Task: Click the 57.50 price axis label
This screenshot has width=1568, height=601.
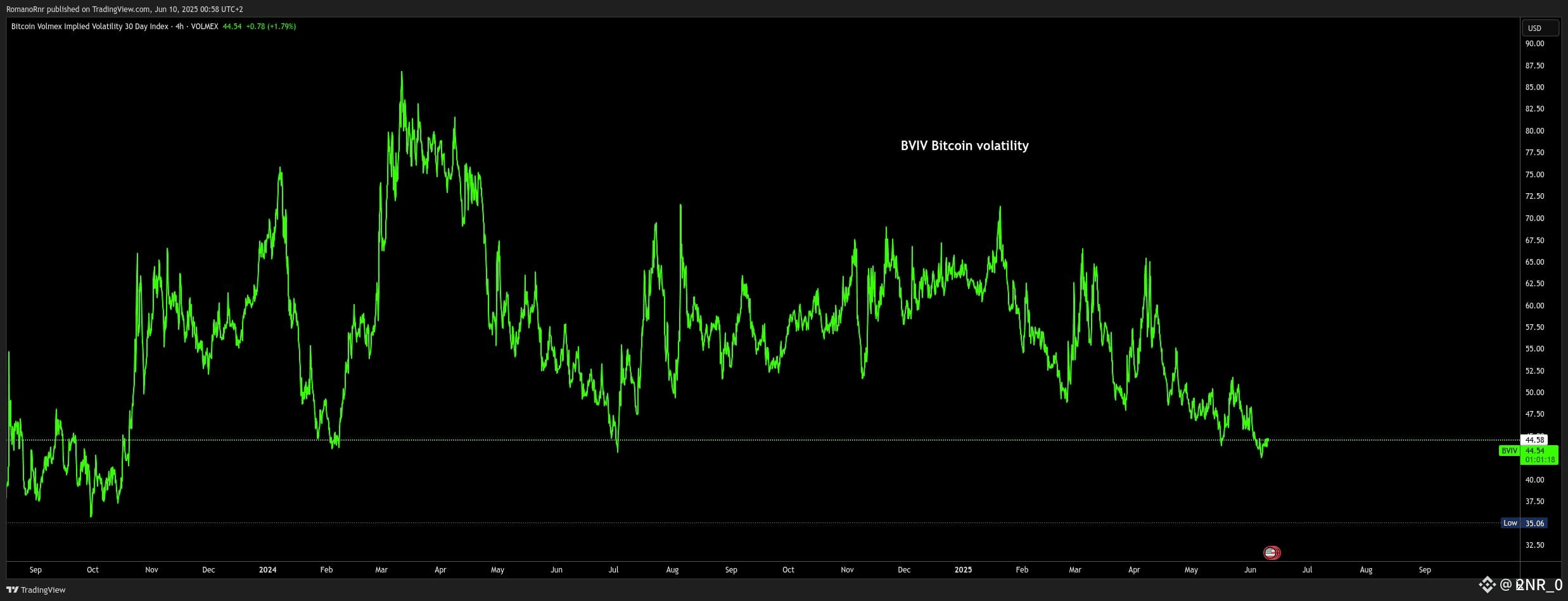Action: [1534, 327]
